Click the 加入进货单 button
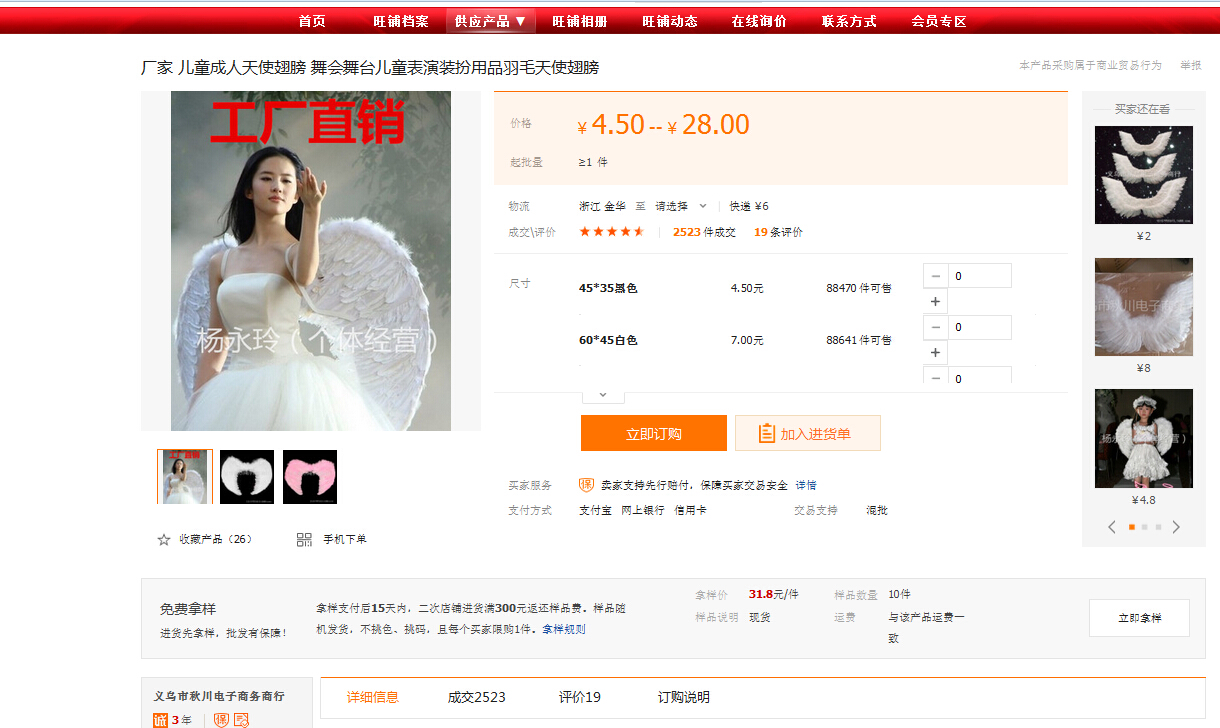The image size is (1220, 728). pos(807,434)
